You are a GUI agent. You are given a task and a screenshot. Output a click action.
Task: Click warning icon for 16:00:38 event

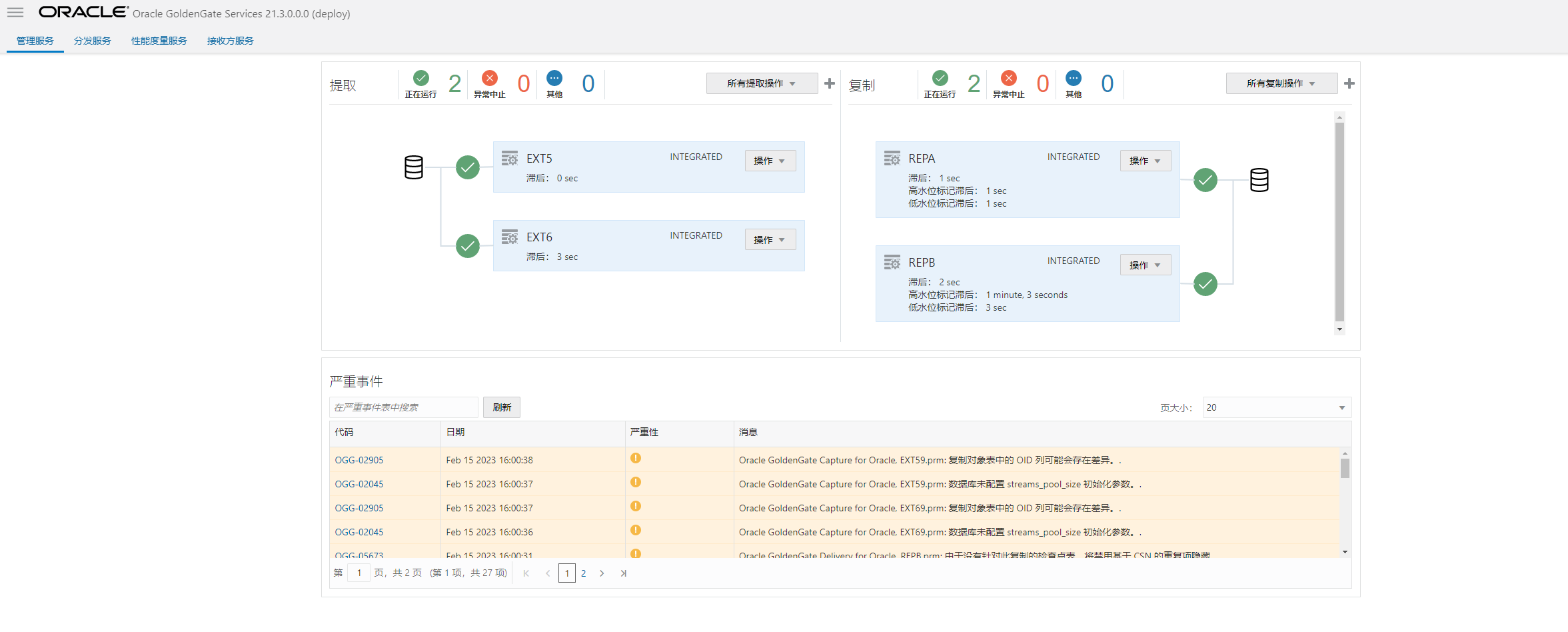pyautogui.click(x=636, y=458)
